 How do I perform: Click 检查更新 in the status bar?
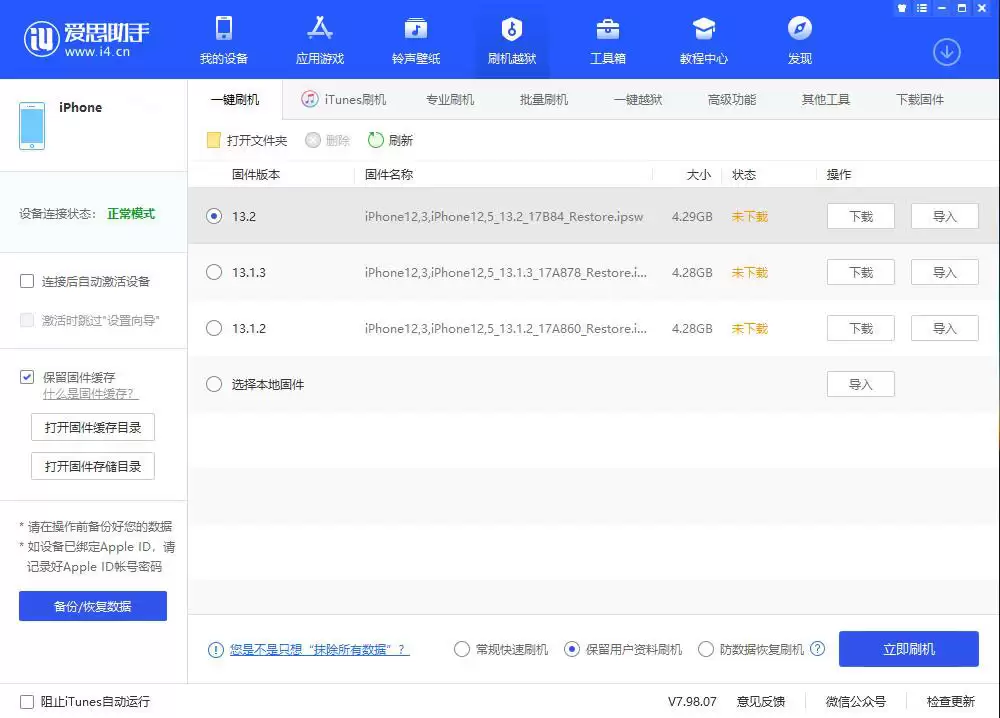[950, 701]
